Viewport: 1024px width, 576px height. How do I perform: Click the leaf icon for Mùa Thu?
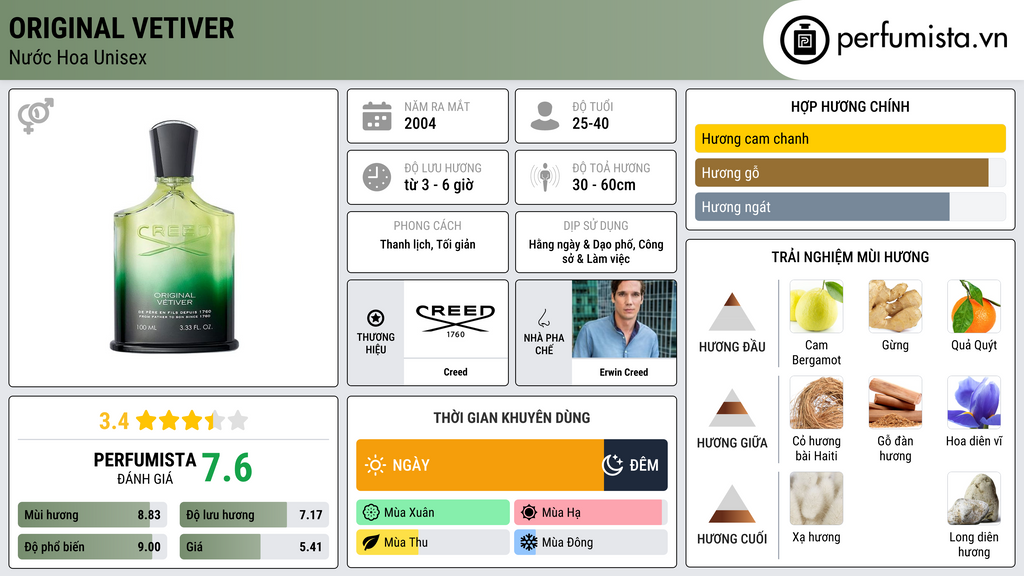click(x=371, y=542)
